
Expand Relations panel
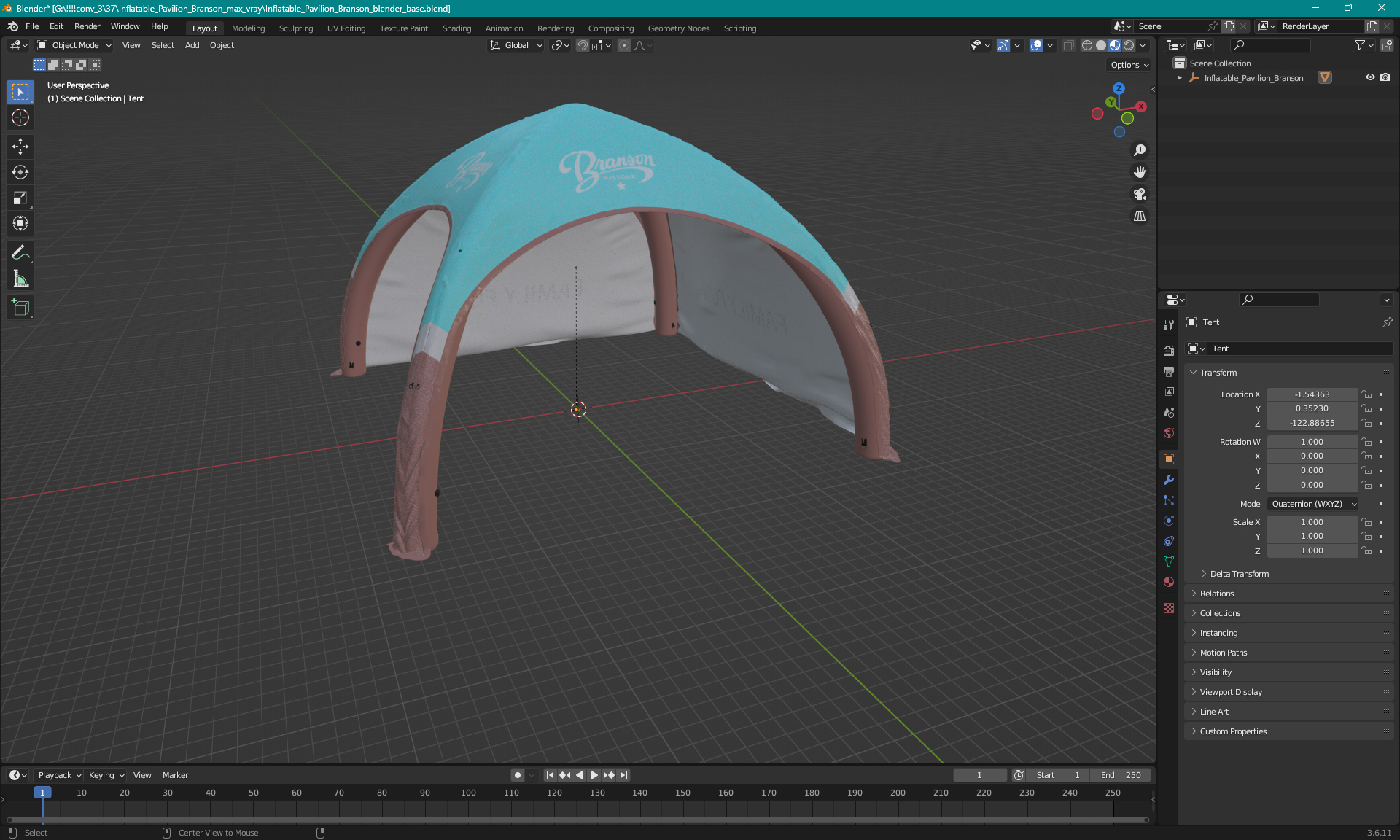tap(1289, 594)
